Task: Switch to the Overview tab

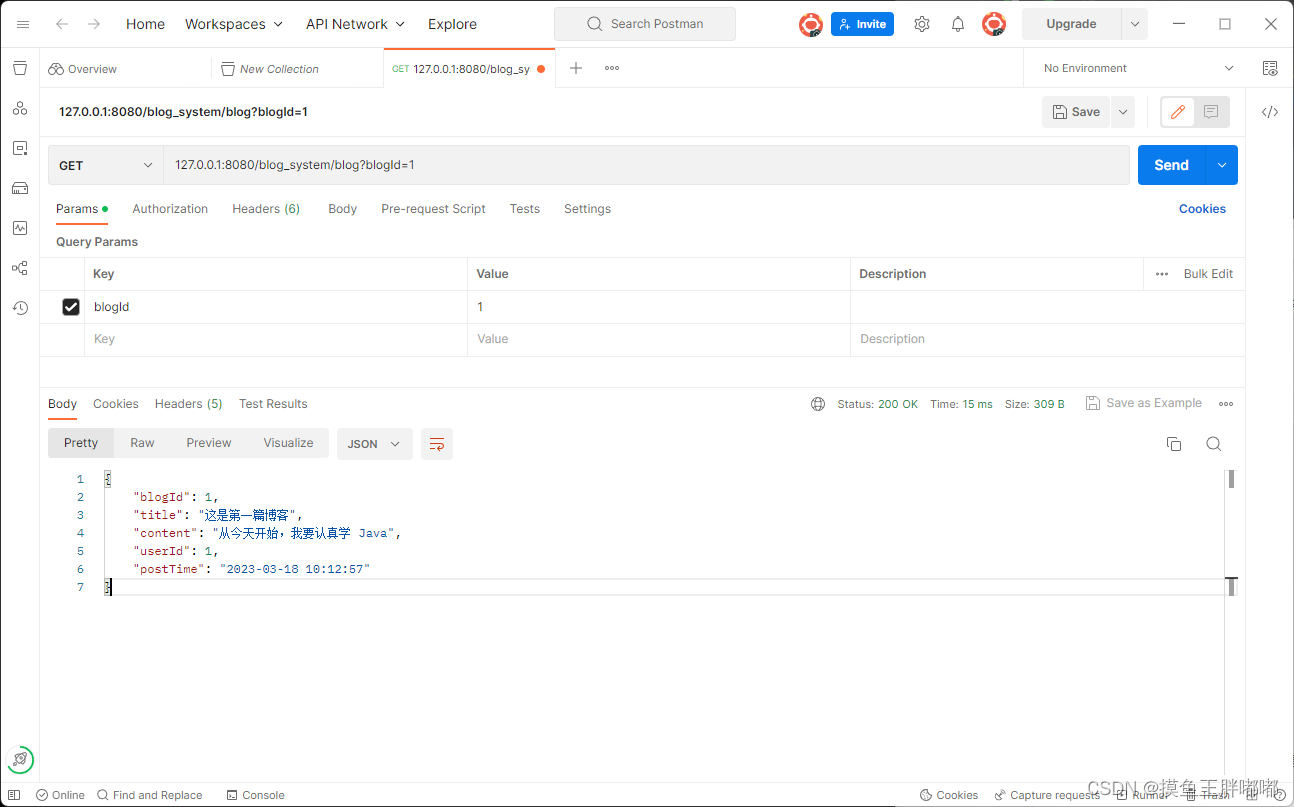Action: [x=92, y=69]
